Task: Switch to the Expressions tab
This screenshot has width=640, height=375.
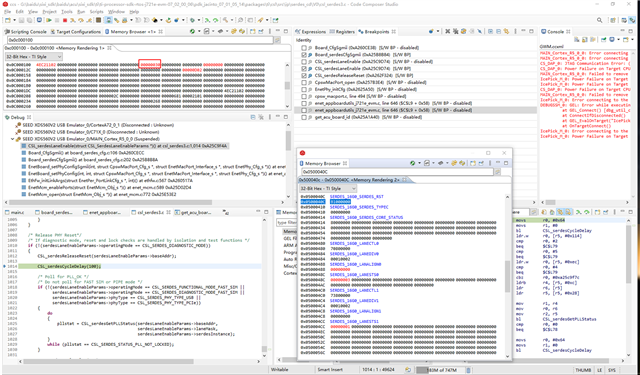Action: 311,31
